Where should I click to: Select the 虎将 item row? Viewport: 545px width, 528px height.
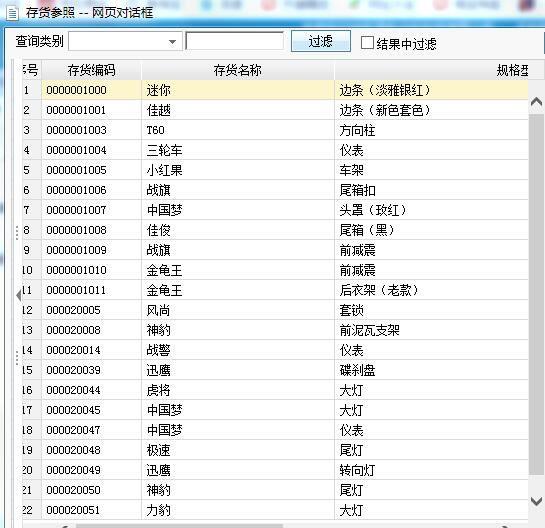[x=275, y=390]
